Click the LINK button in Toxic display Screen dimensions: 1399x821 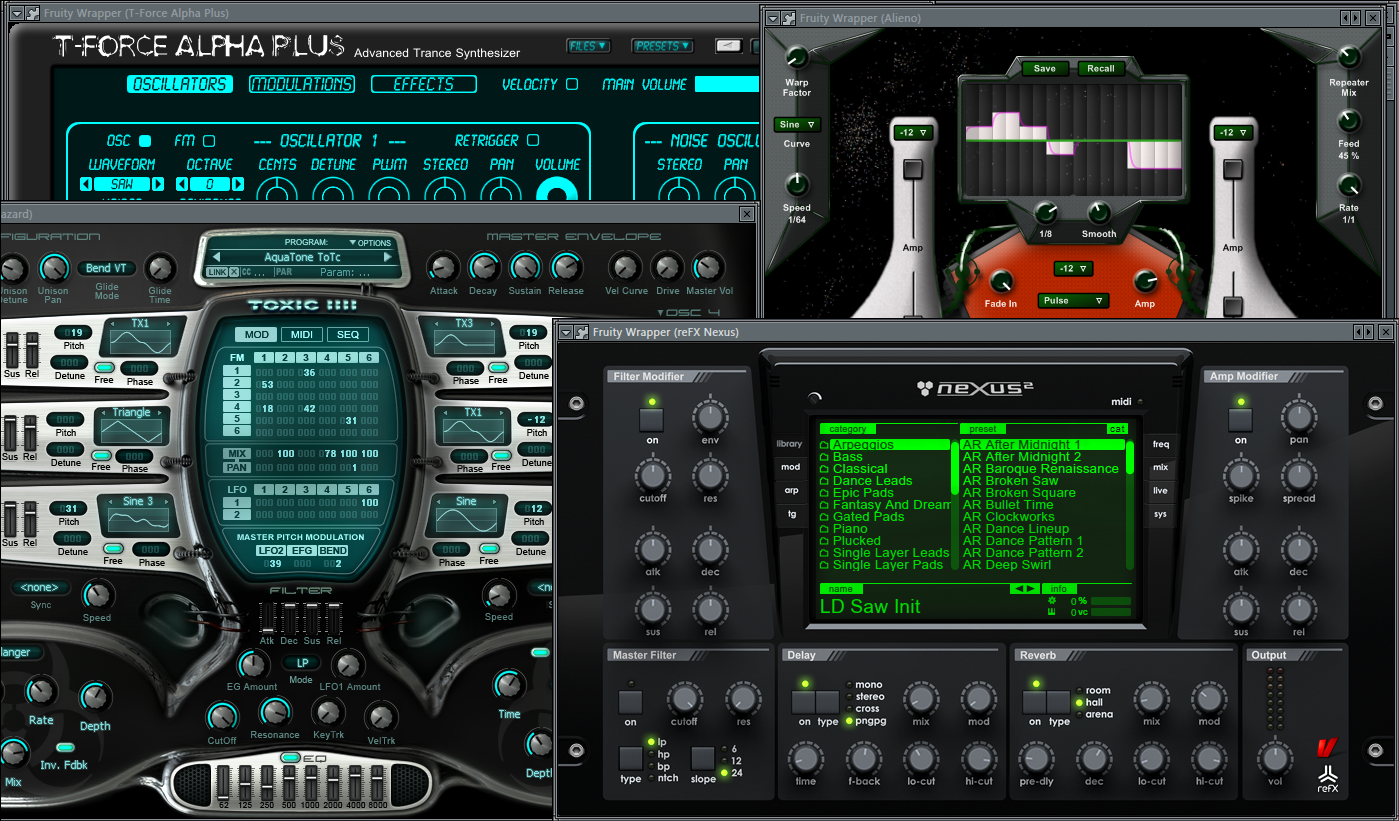(217, 272)
